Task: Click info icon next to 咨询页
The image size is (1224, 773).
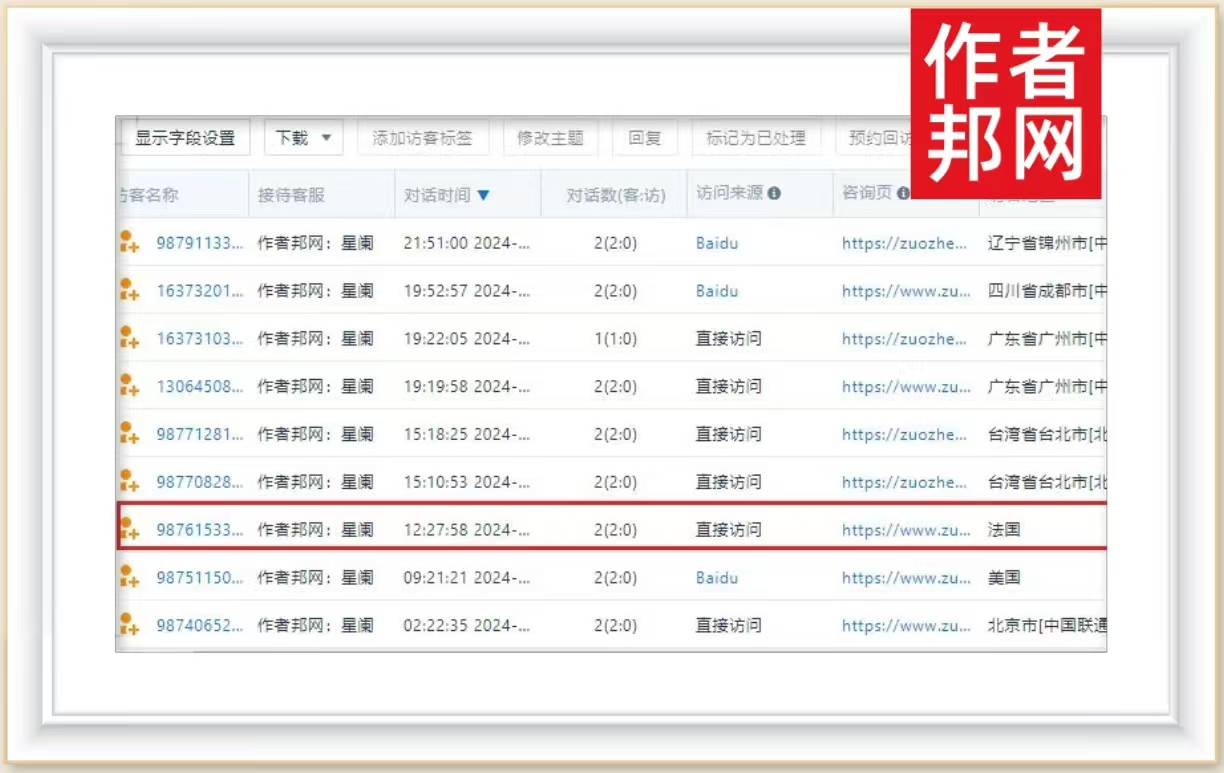Action: [x=903, y=194]
